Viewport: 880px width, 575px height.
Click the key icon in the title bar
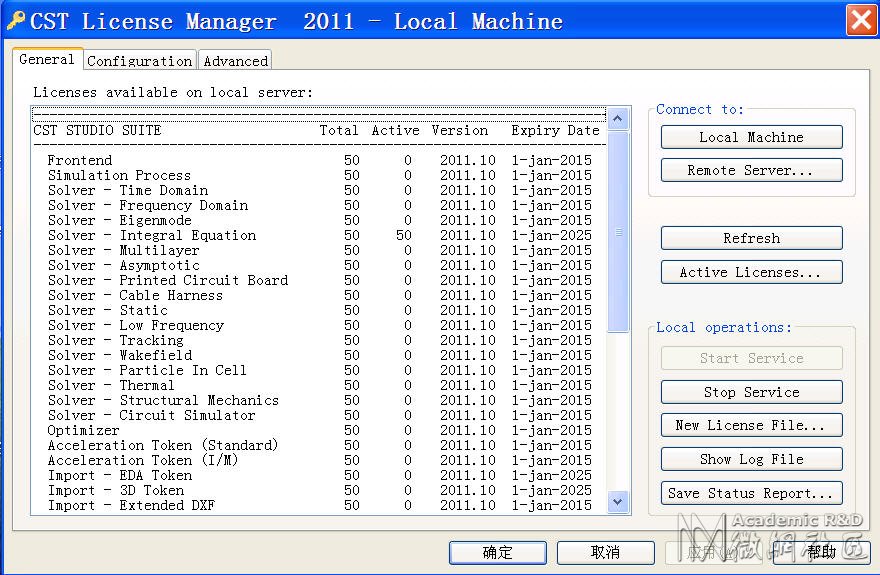[x=16, y=21]
